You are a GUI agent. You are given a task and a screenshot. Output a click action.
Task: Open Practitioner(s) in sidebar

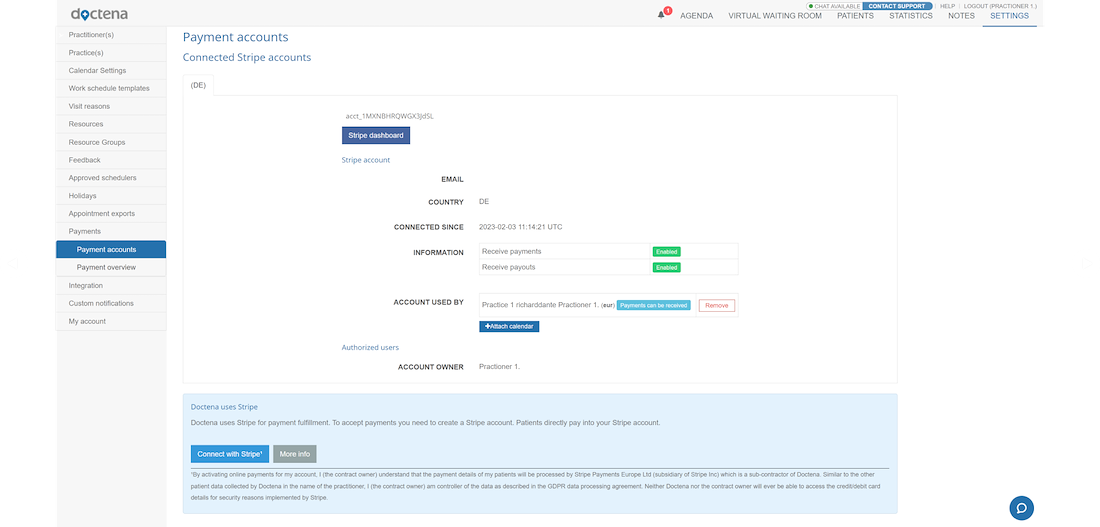tap(111, 35)
